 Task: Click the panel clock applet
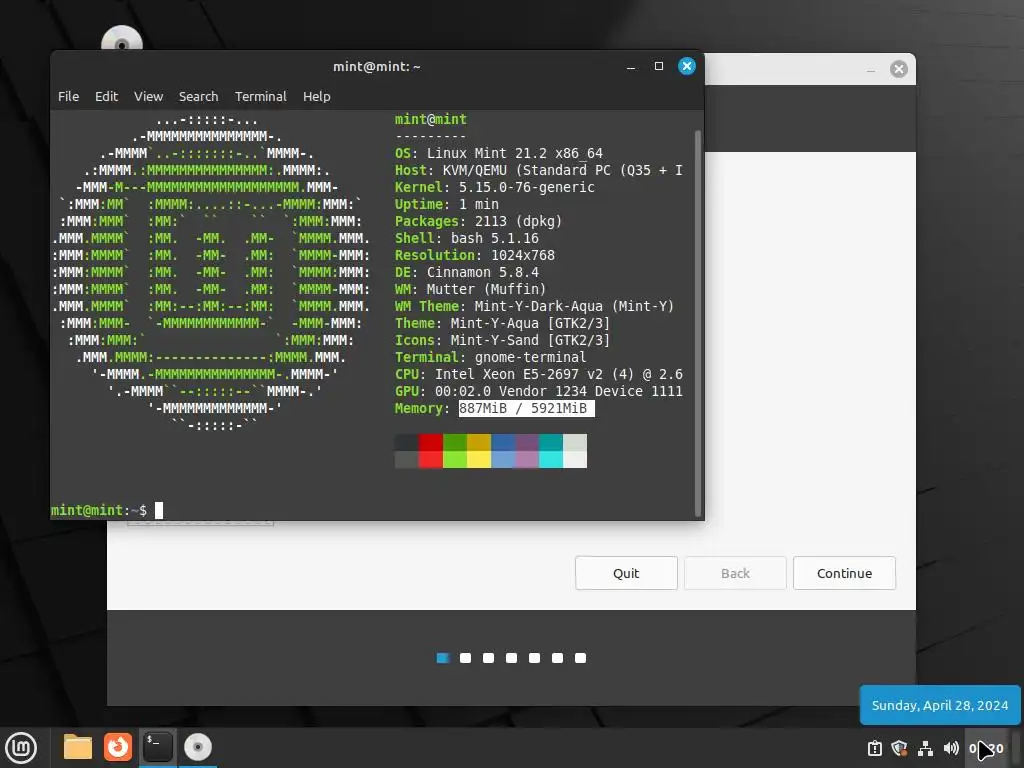tap(986, 748)
